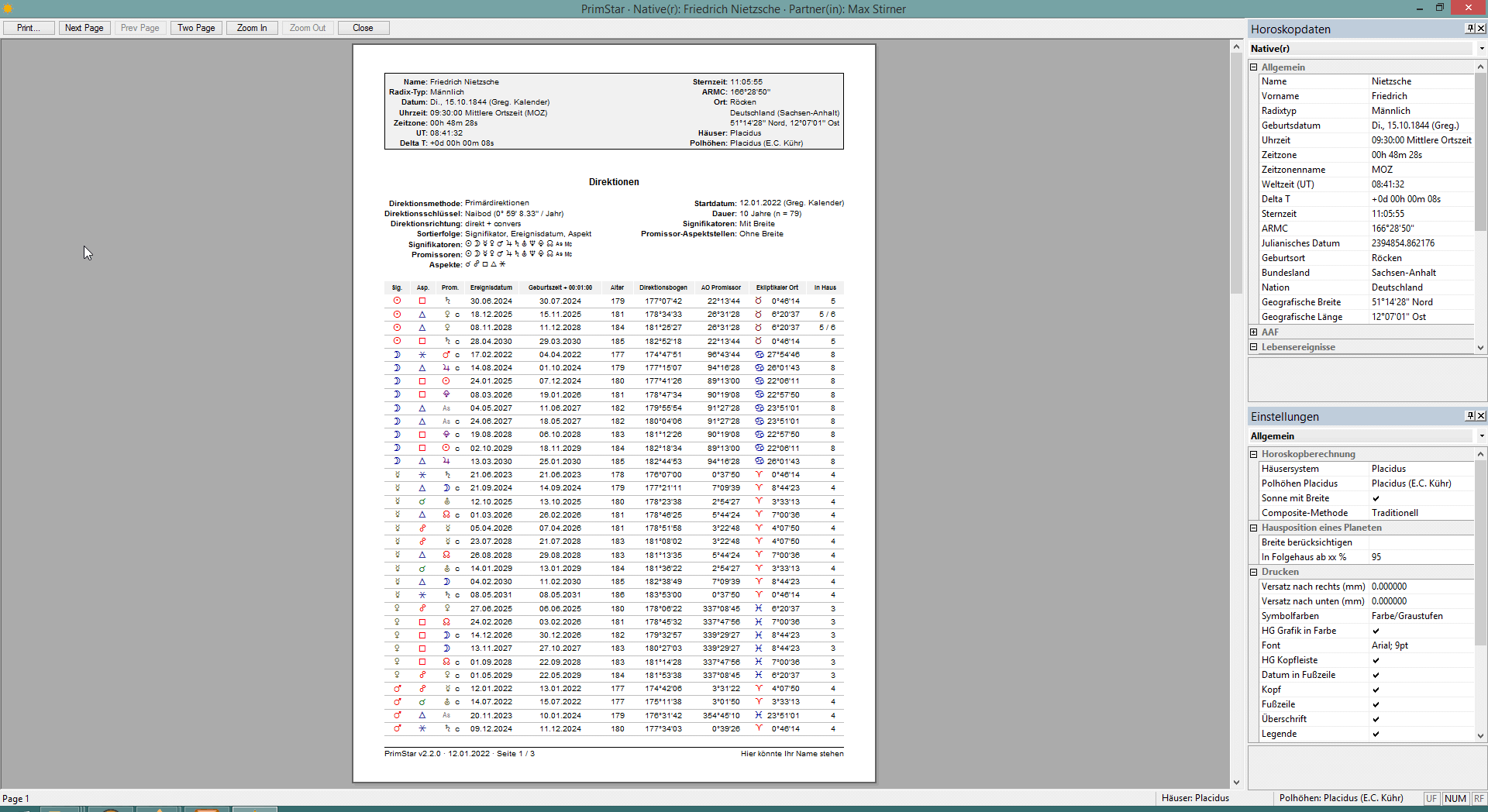The height and width of the screenshot is (812, 1488).
Task: Click Zoom In in the preview toolbar
Action: (252, 28)
